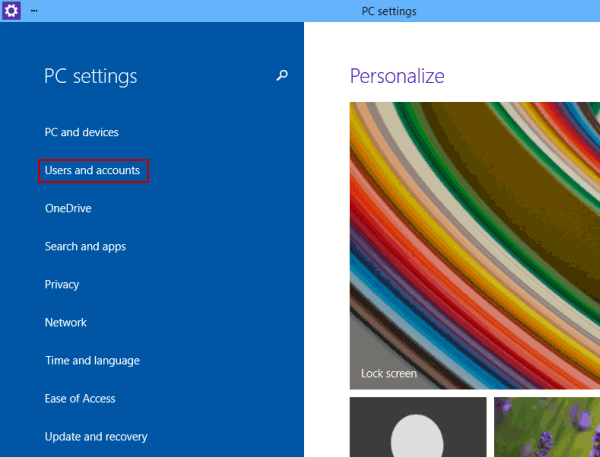Open the Lock screen preview image
Viewport: 600px width, 457px height.
tap(474, 240)
